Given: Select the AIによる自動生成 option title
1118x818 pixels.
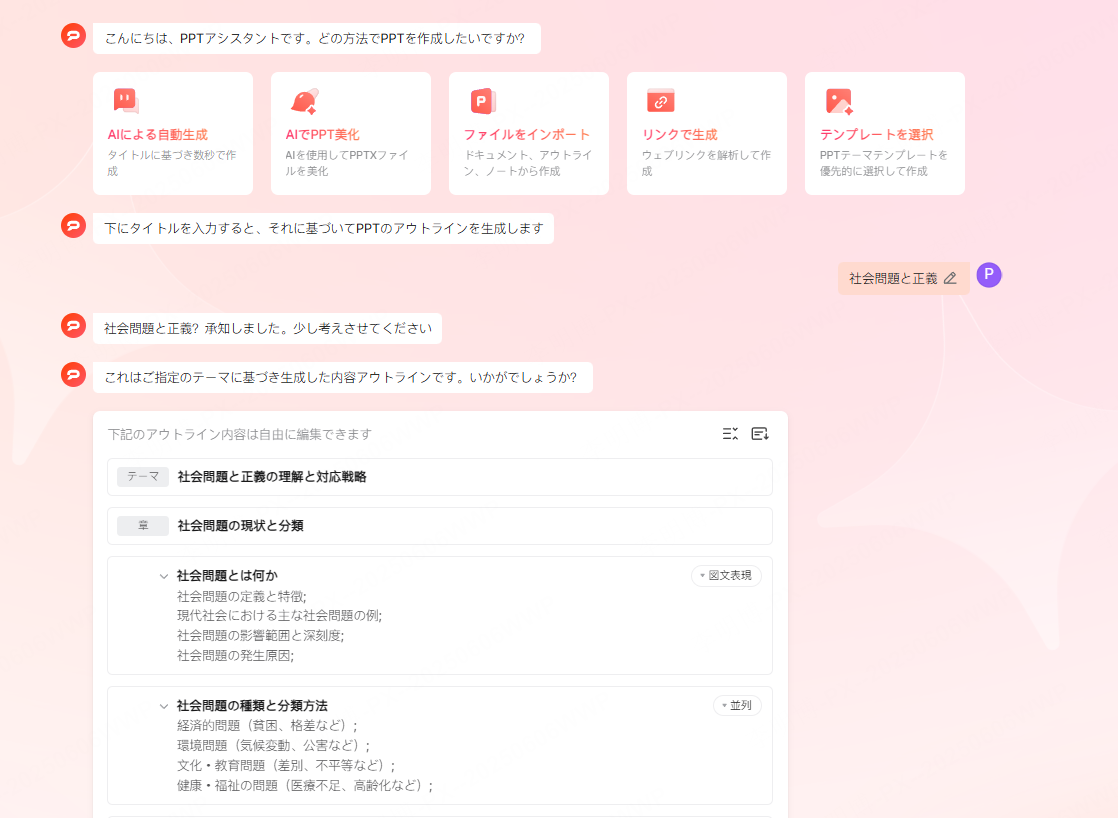Looking at the screenshot, I should [158, 134].
